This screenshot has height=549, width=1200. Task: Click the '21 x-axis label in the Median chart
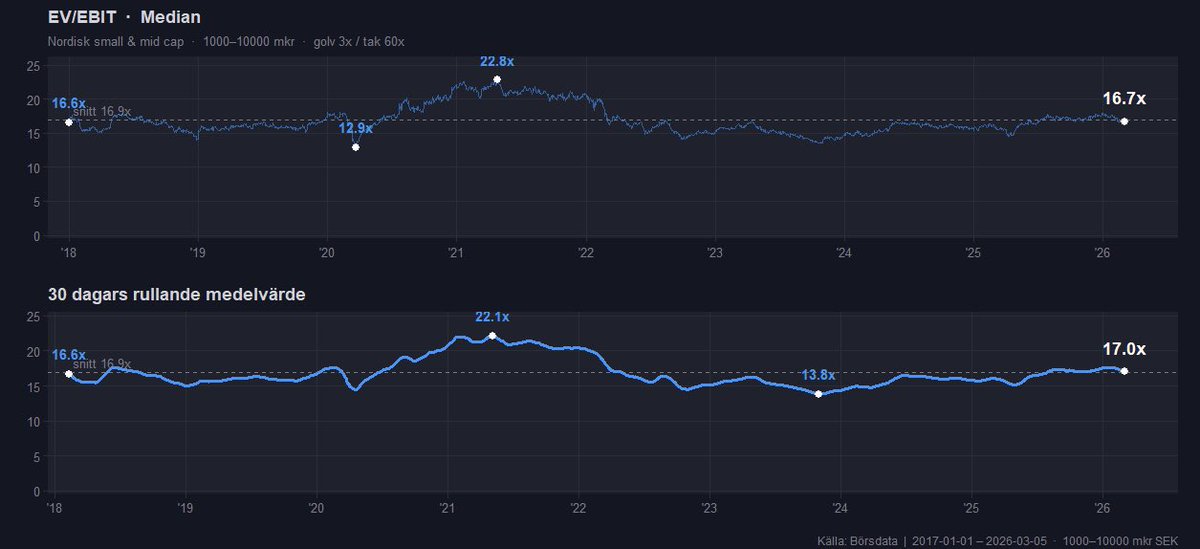pyautogui.click(x=456, y=252)
